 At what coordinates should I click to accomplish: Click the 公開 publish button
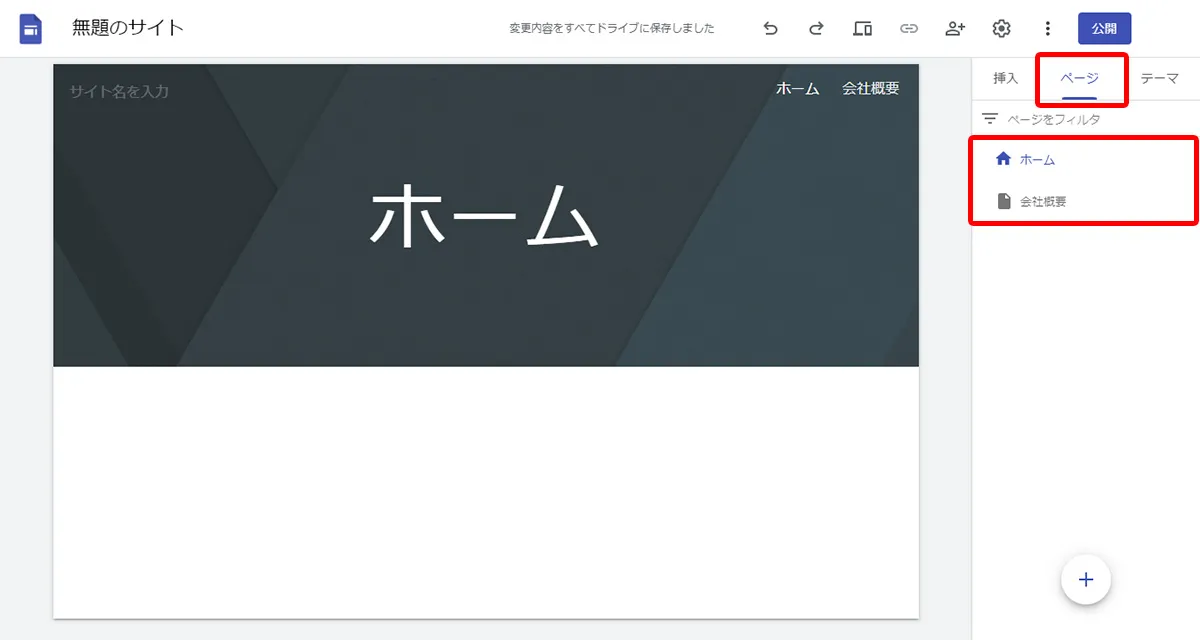point(1104,29)
